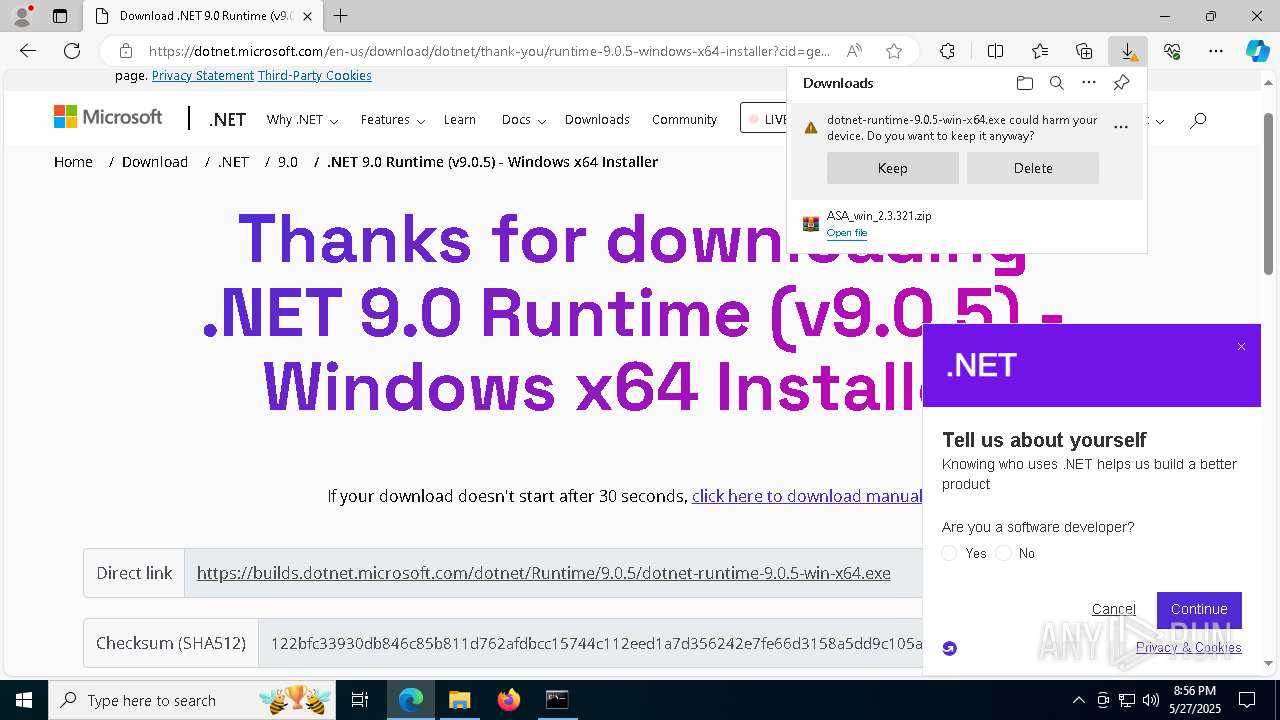Click the .NET brand link

[x=227, y=120]
